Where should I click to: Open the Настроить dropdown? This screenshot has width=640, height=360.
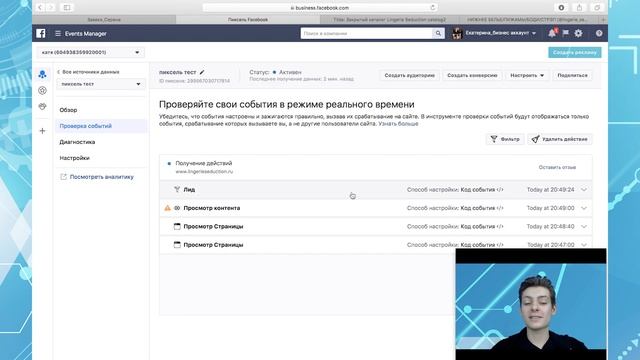527,76
